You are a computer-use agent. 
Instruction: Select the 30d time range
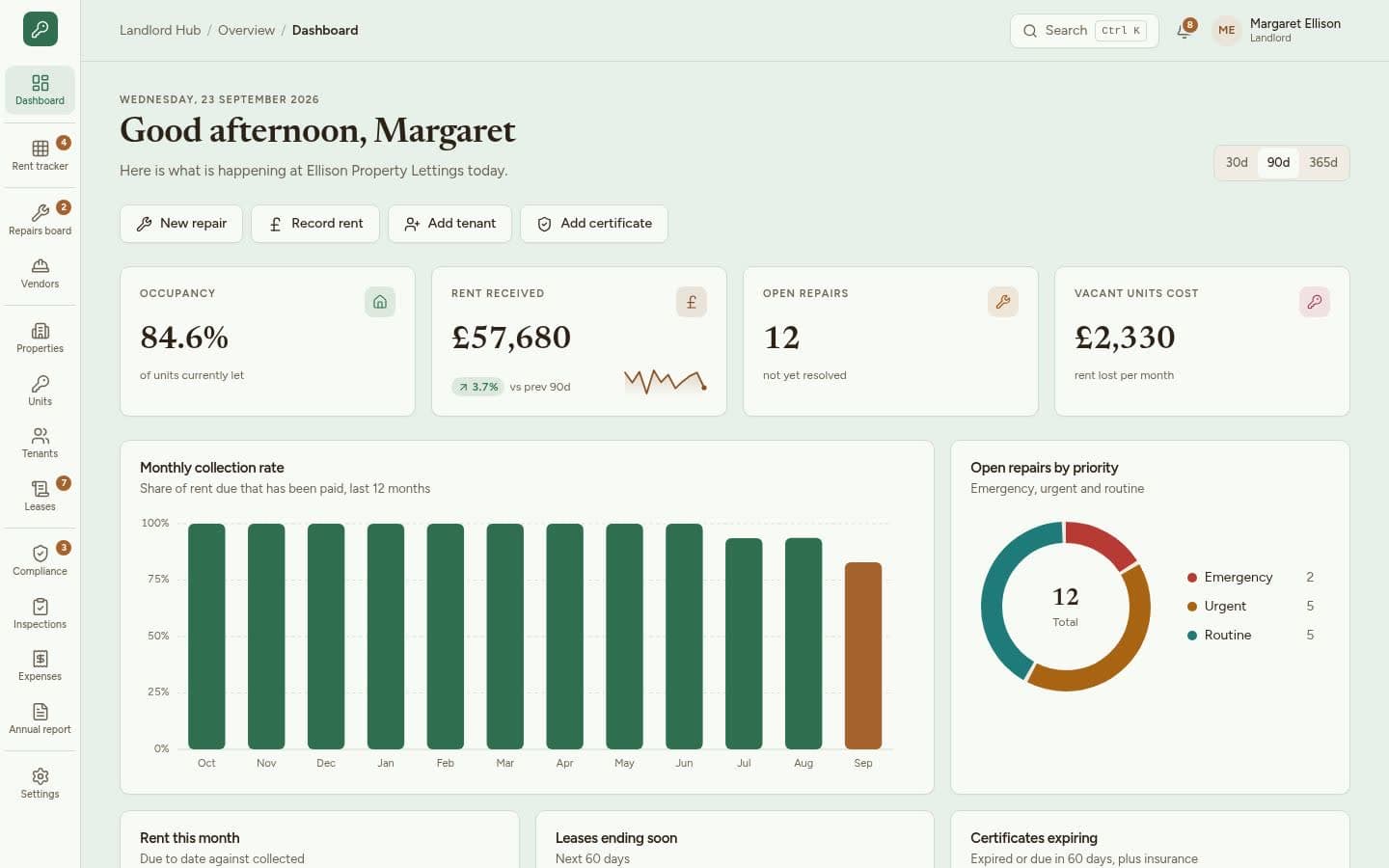(x=1237, y=162)
